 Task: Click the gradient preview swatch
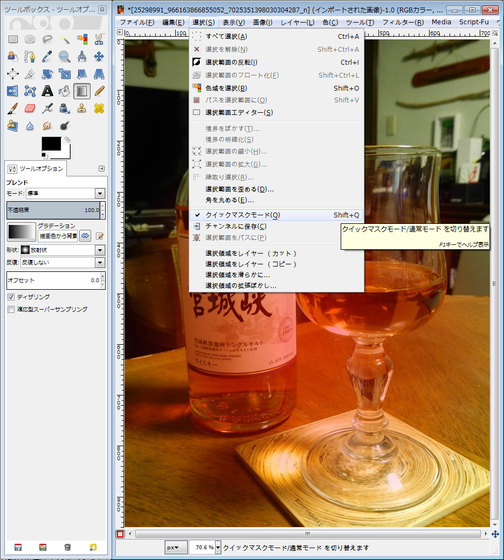(x=21, y=232)
